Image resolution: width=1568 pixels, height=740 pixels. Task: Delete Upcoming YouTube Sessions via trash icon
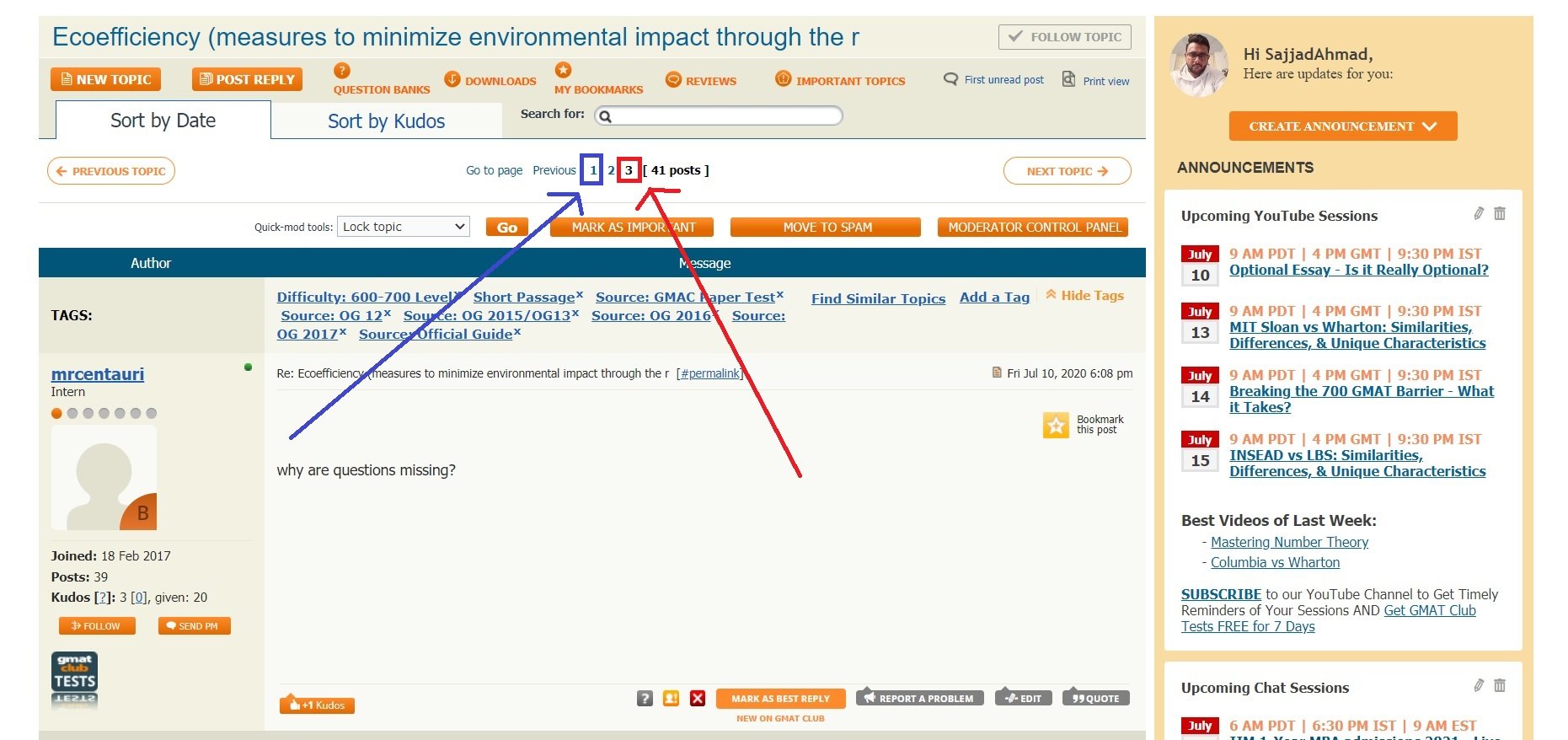[x=1500, y=214]
